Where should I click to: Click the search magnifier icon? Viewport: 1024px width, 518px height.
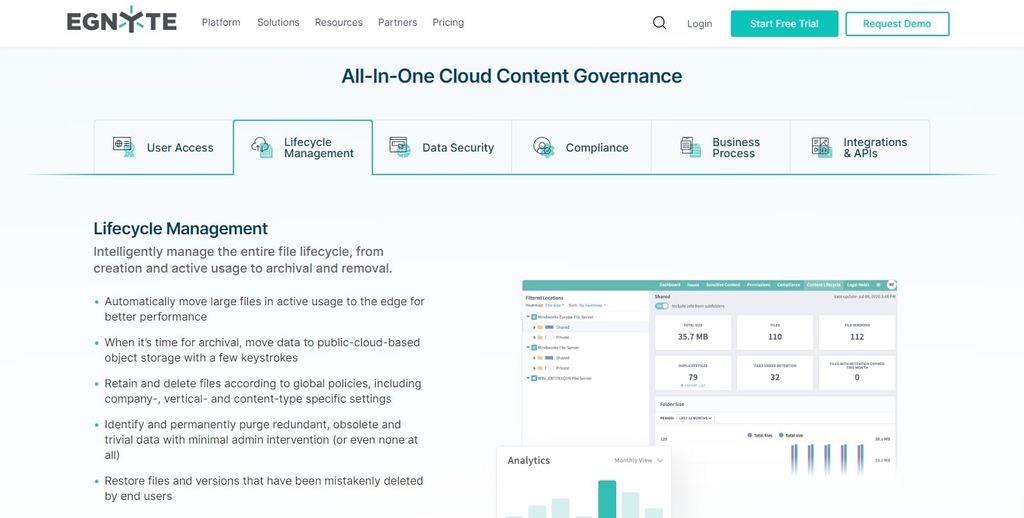(x=659, y=23)
